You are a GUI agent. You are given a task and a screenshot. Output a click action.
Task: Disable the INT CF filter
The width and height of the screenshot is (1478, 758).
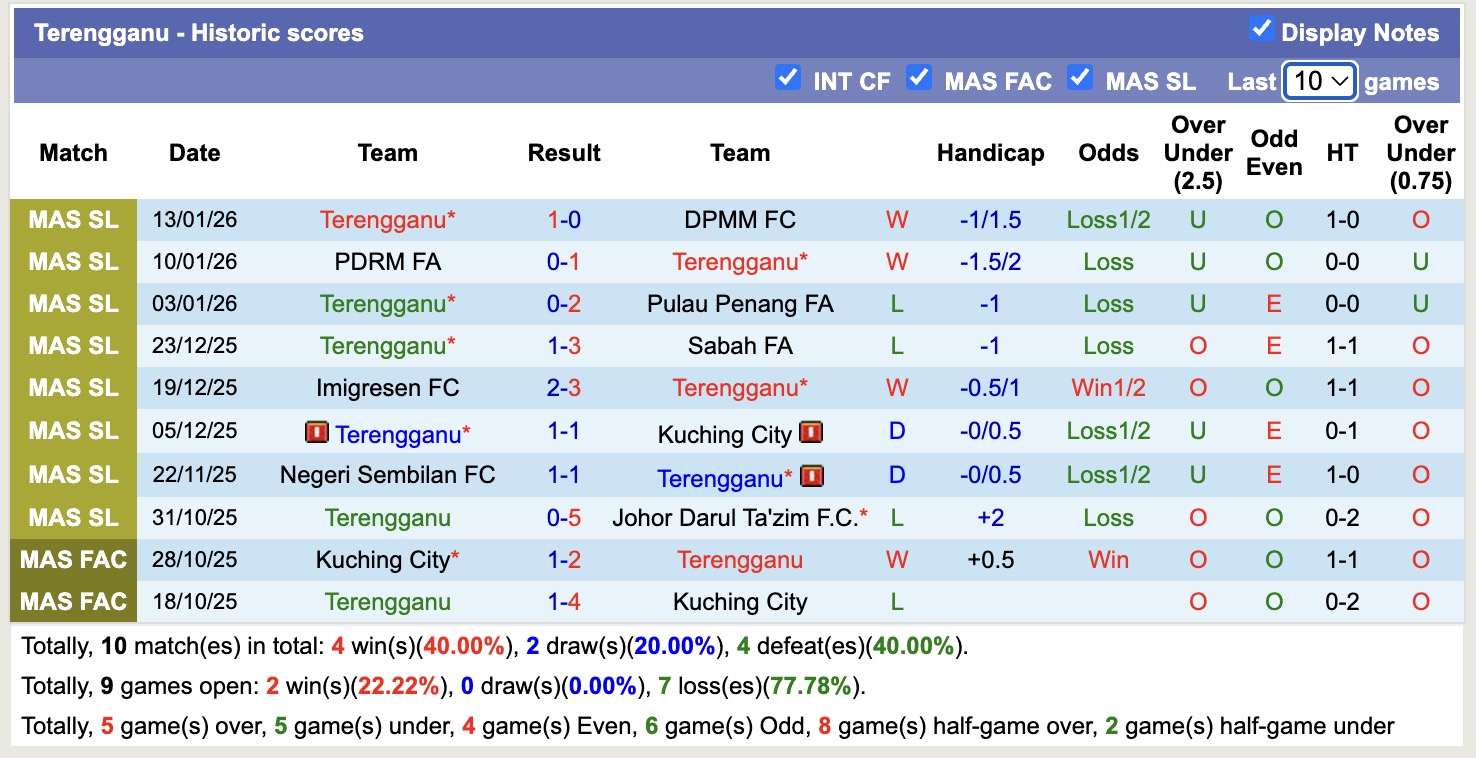[x=787, y=77]
